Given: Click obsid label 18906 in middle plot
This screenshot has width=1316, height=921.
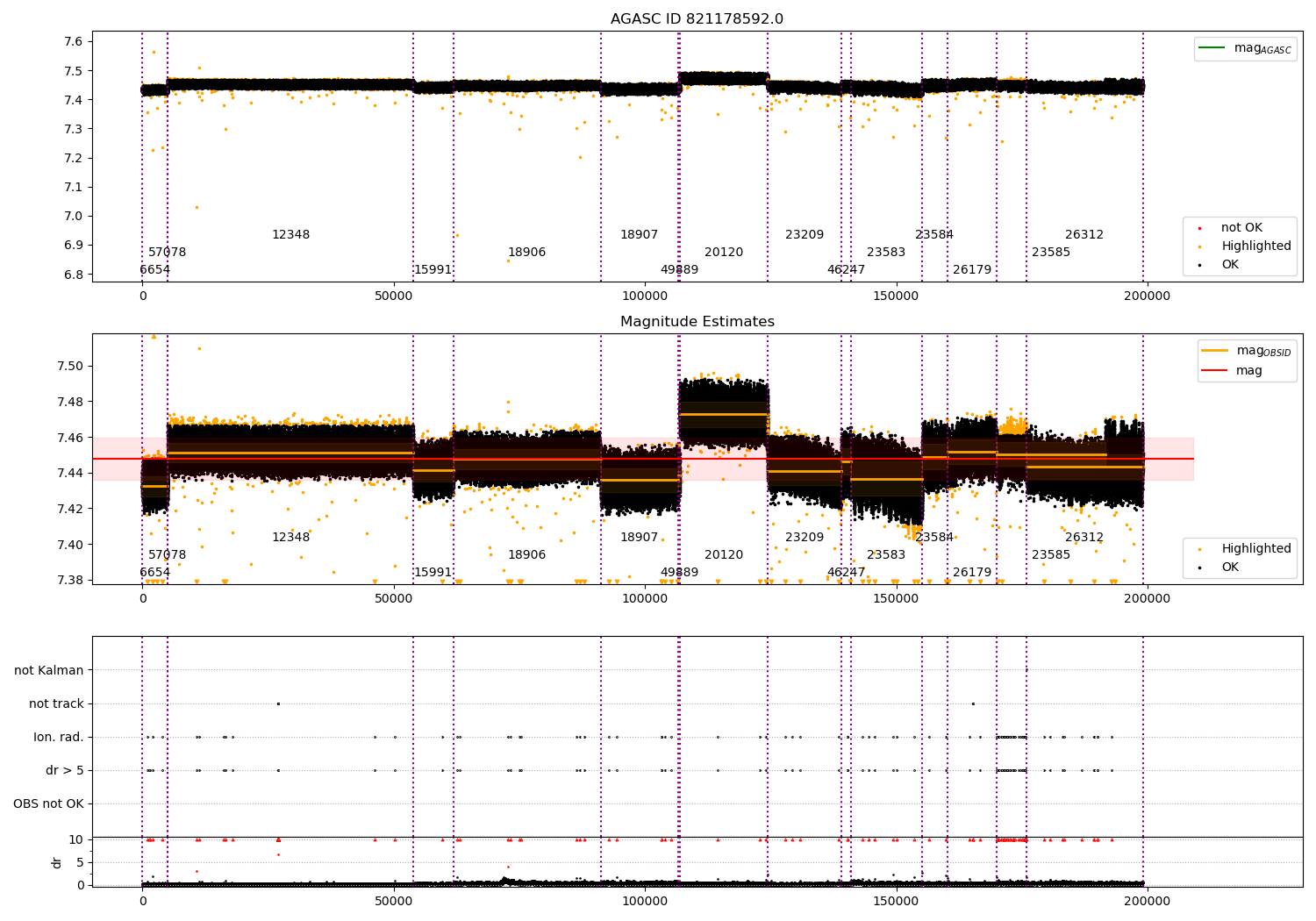Looking at the screenshot, I should [526, 555].
